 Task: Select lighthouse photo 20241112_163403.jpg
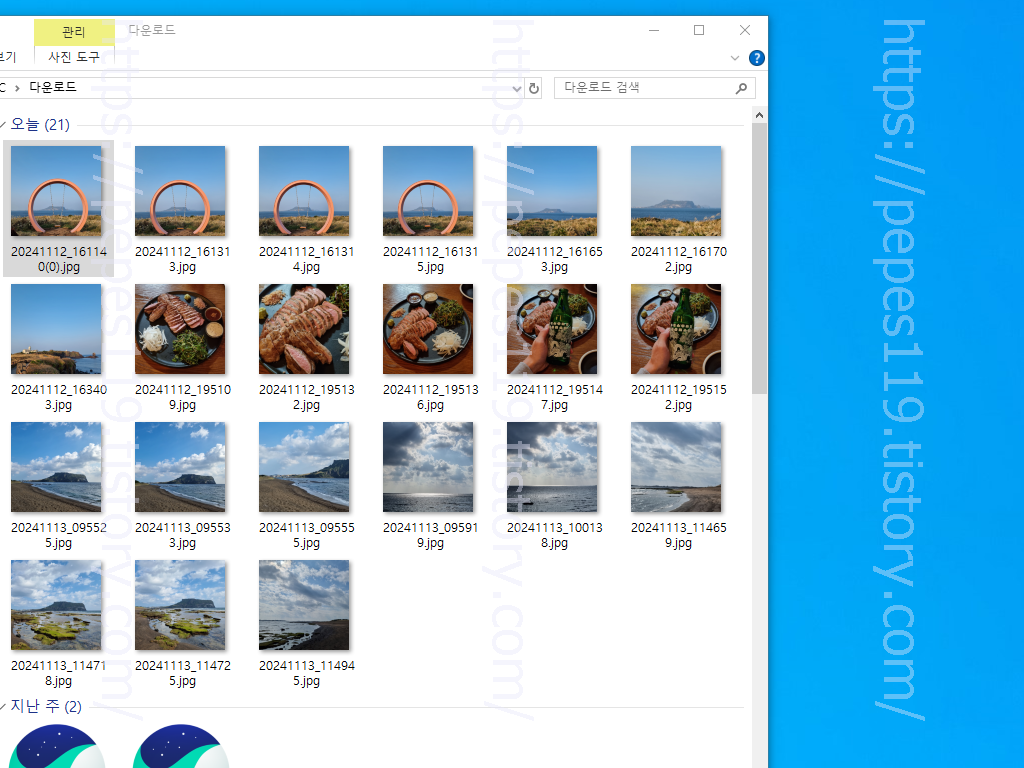pos(56,329)
